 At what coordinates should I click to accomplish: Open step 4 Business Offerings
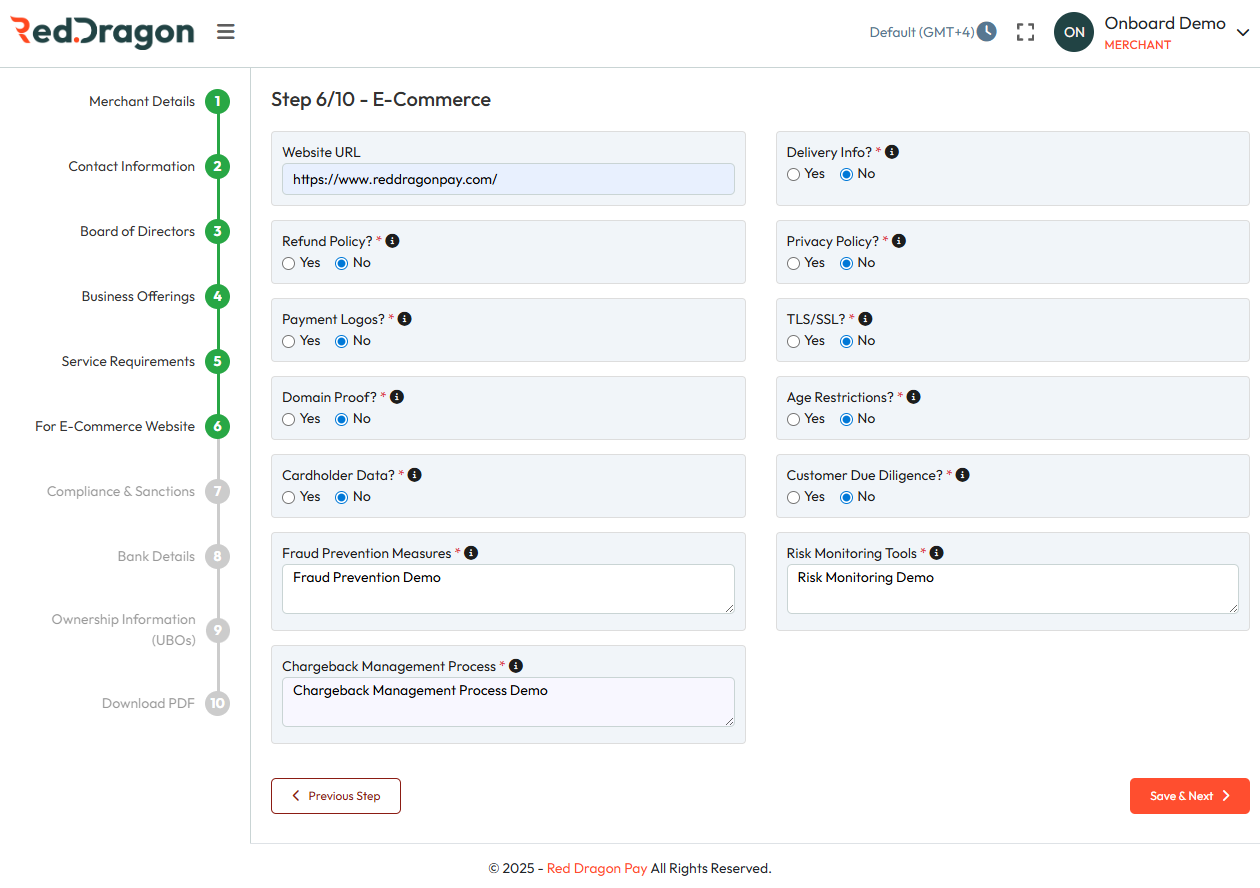coord(217,297)
